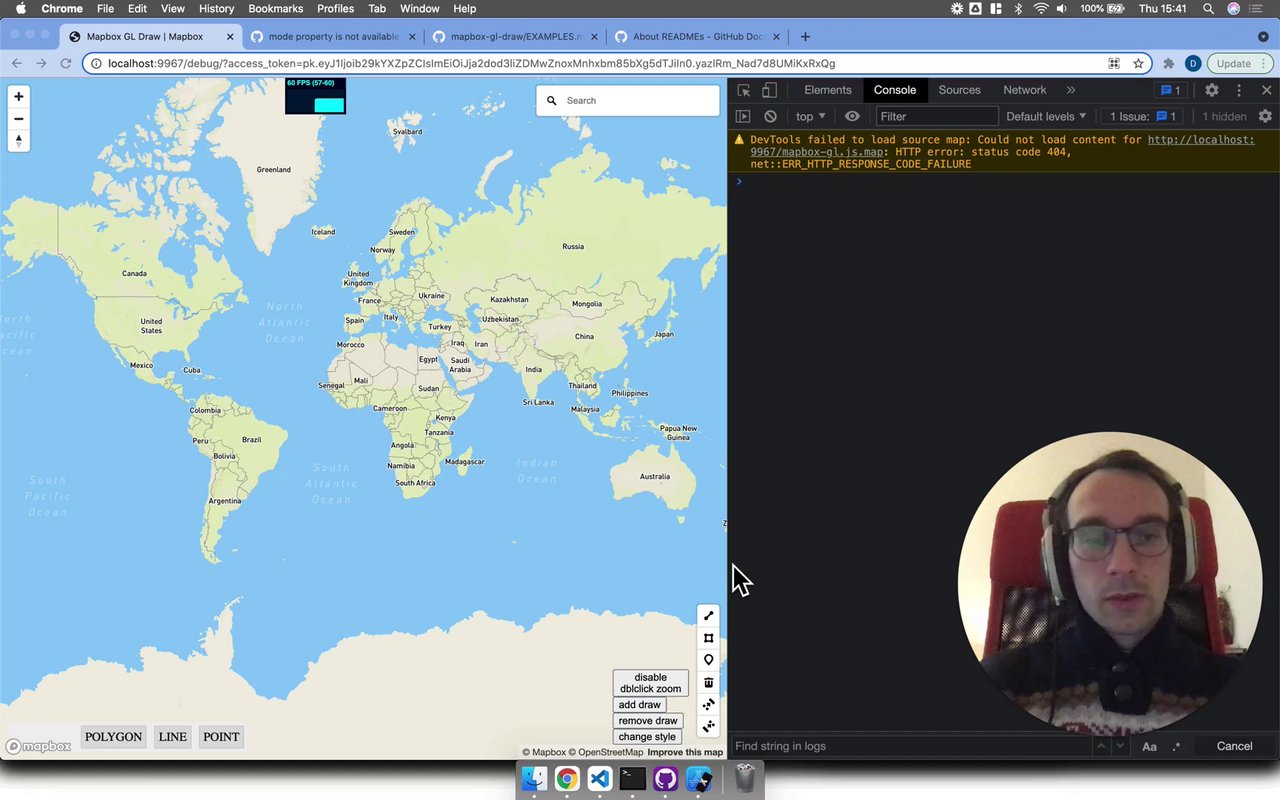This screenshot has height=800, width=1280.
Task: Open the Profiles menu
Action: coord(335,9)
